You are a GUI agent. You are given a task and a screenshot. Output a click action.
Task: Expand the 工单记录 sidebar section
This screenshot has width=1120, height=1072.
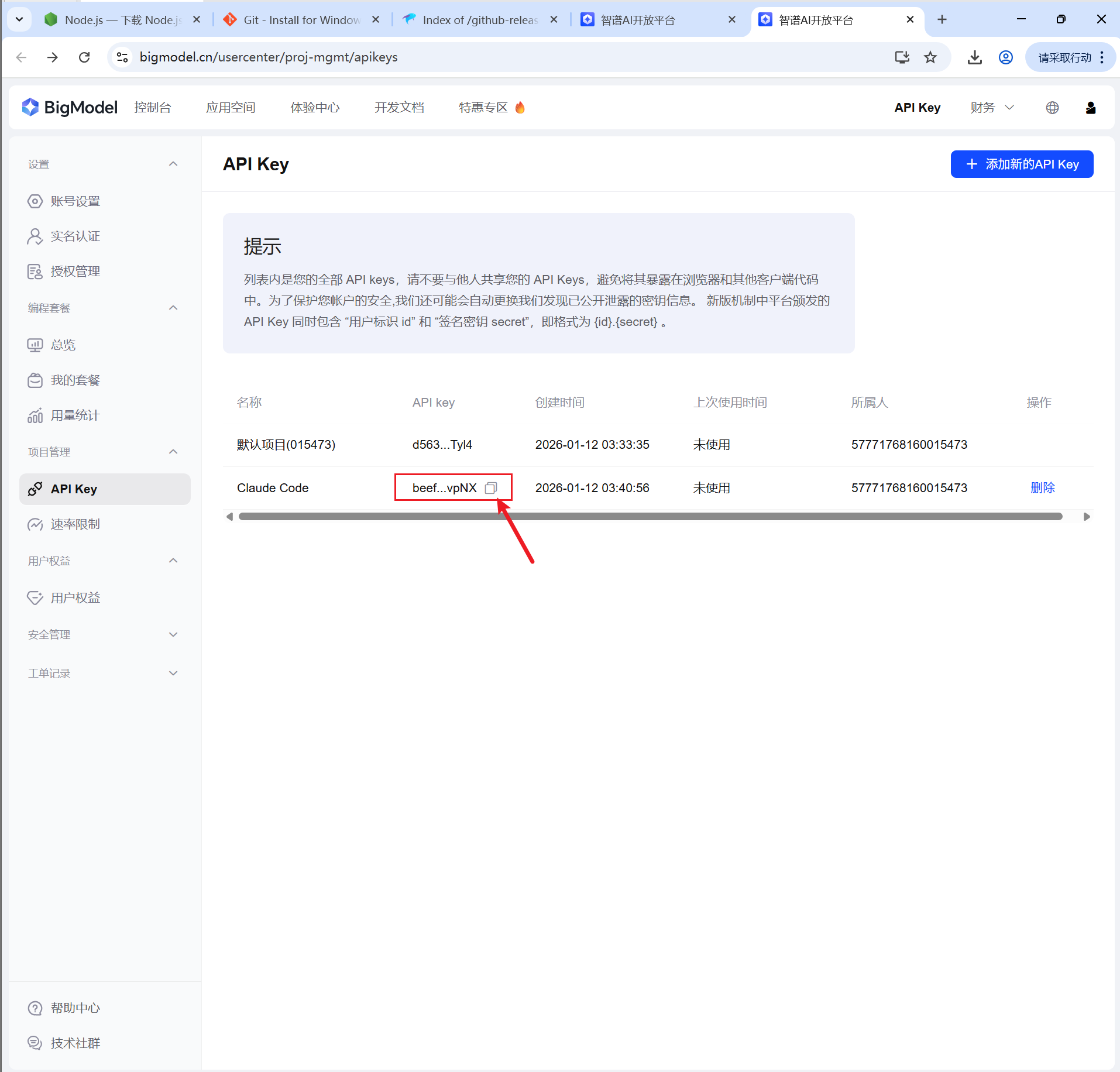tap(173, 674)
